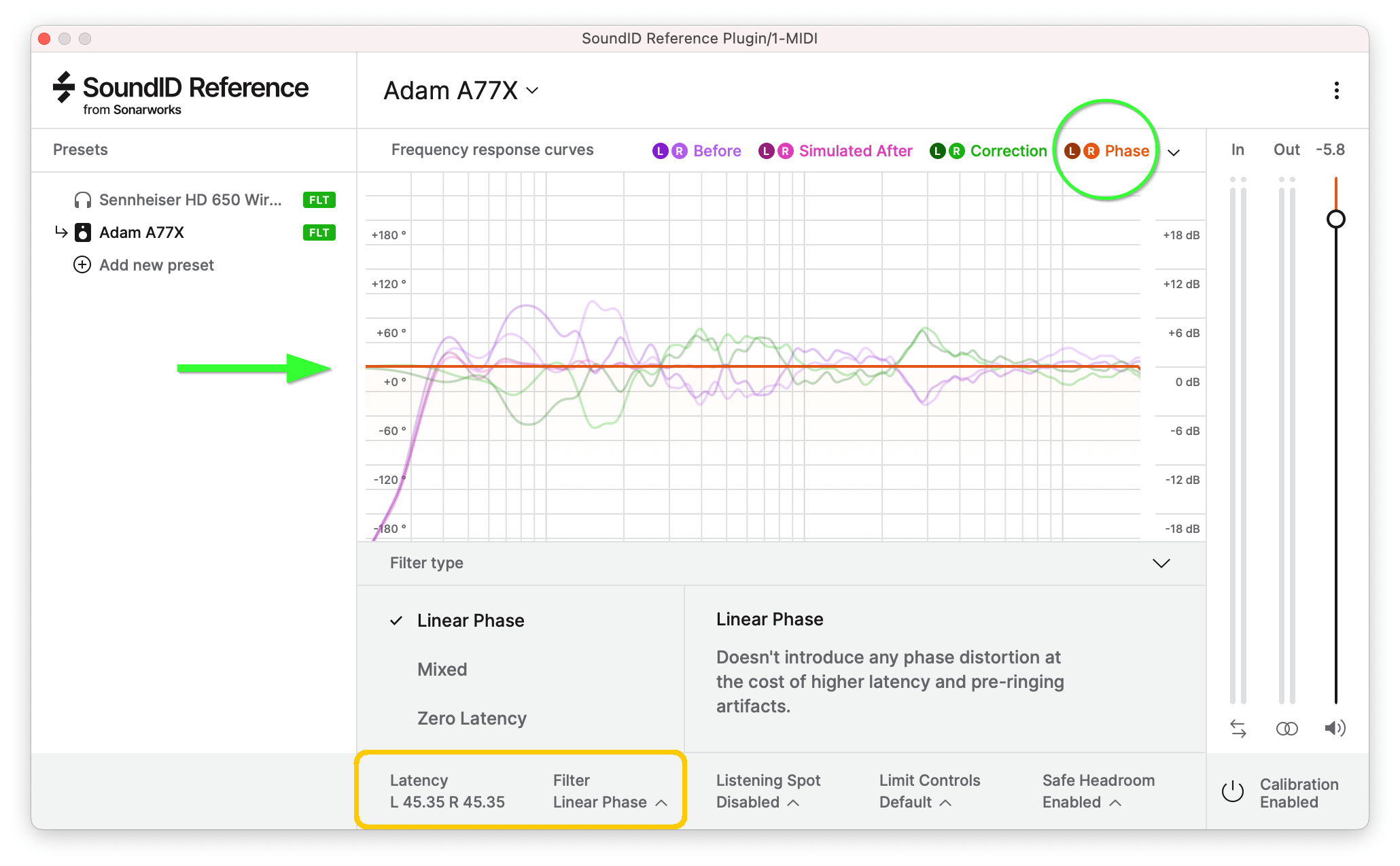The height and width of the screenshot is (866, 1400).
Task: Click the FLT badge on Sennheiser row
Action: click(x=319, y=200)
